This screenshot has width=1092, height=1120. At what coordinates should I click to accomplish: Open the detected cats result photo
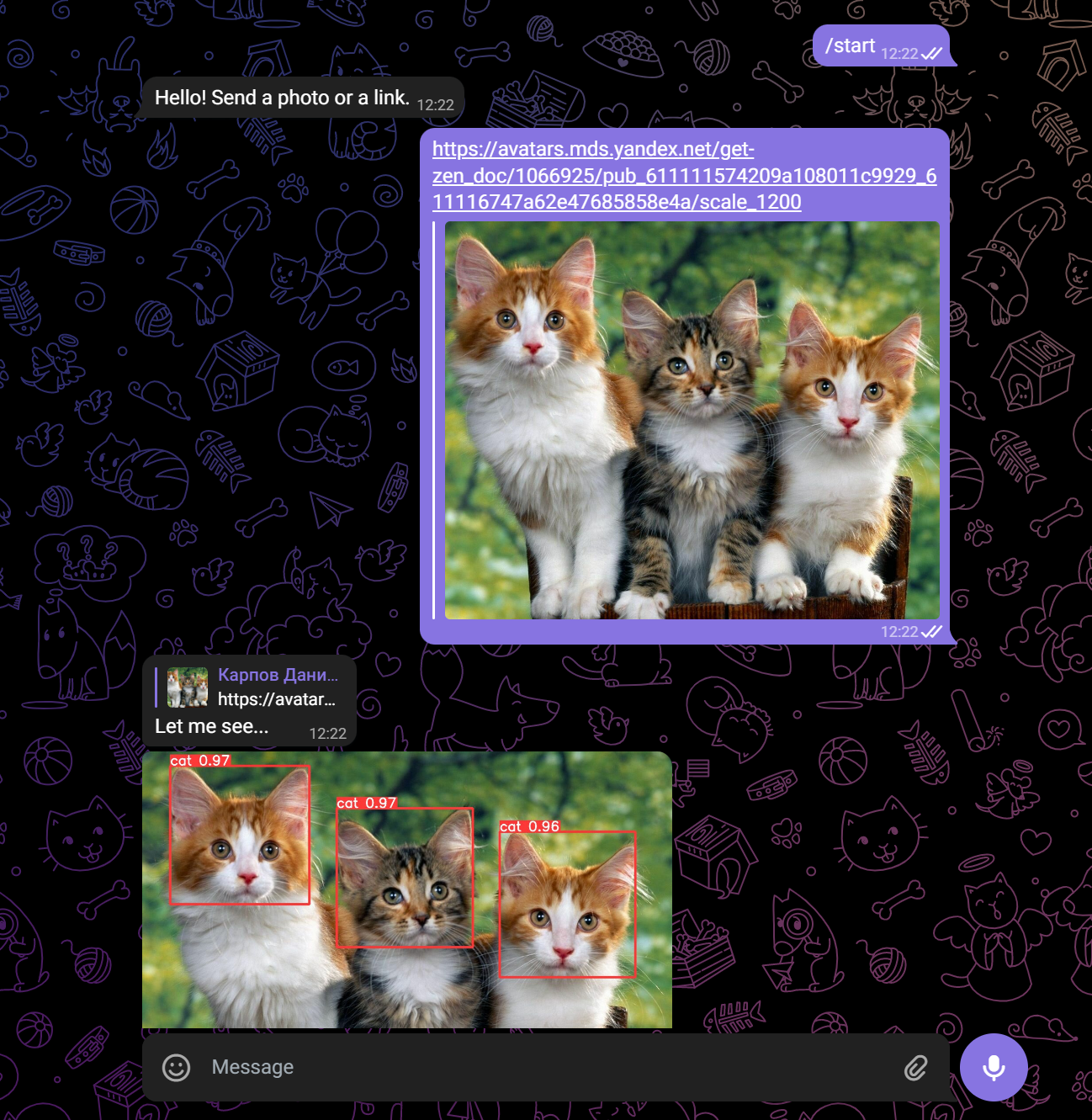407,889
